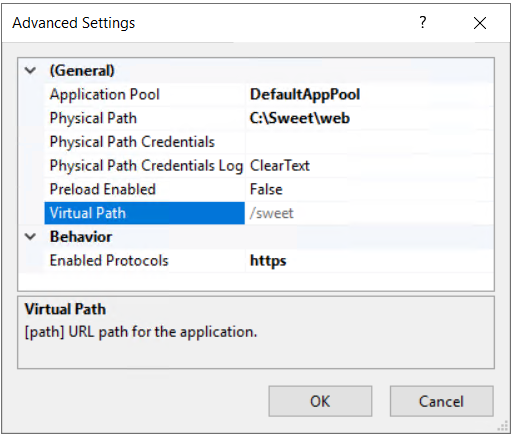Screen dimensions: 512x435
Task: Select the Application Pool property row
Action: [269, 94]
